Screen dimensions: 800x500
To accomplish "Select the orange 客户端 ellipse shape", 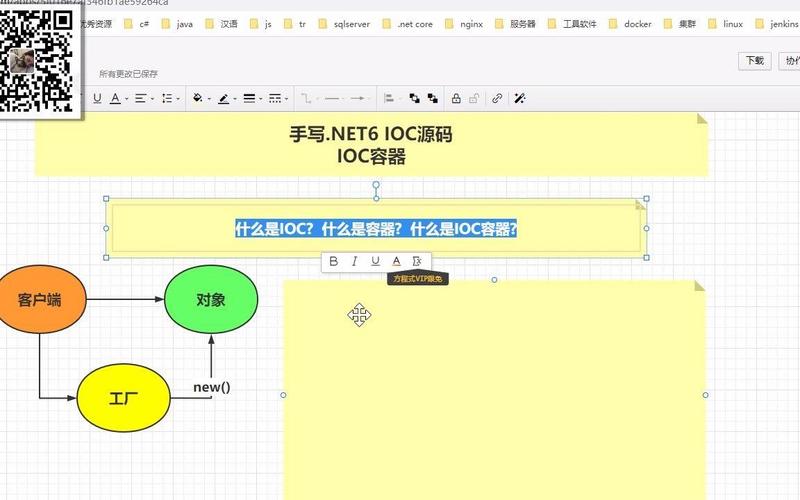I will (40, 299).
